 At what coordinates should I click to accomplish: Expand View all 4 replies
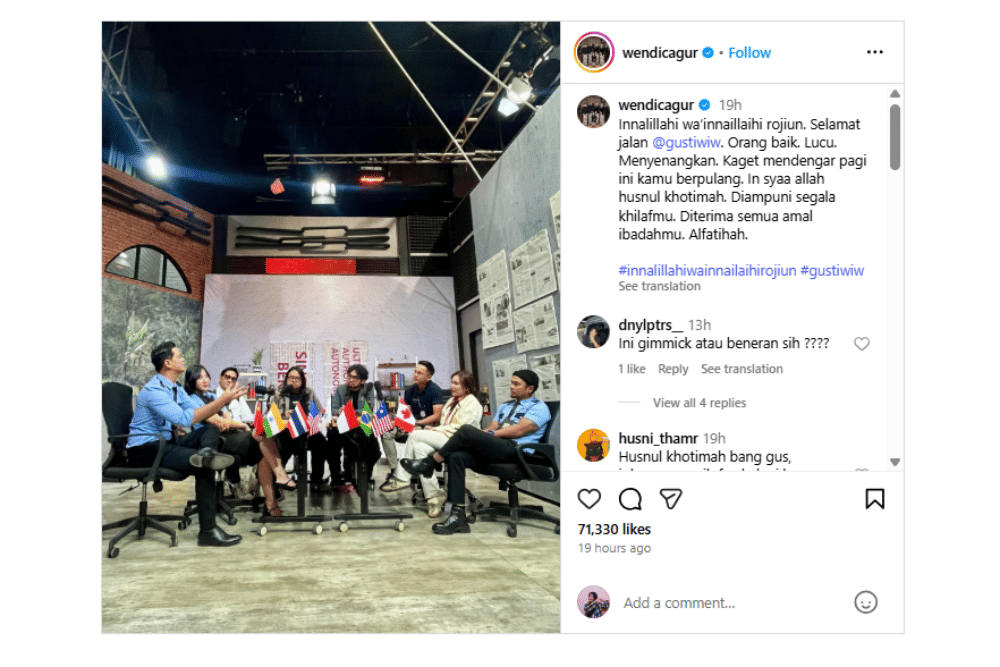tap(699, 402)
